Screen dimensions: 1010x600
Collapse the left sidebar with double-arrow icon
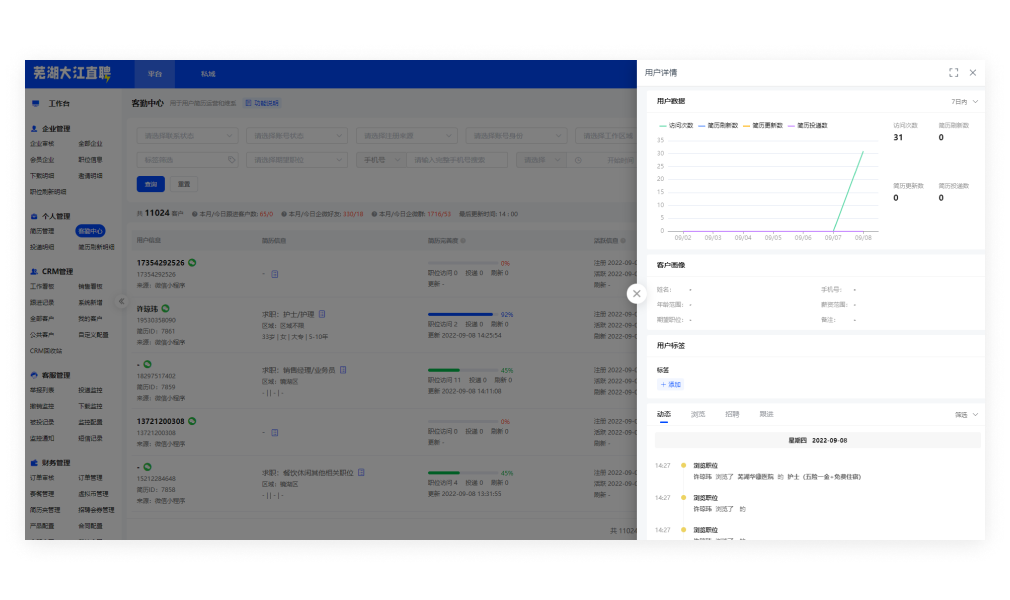[x=121, y=300]
